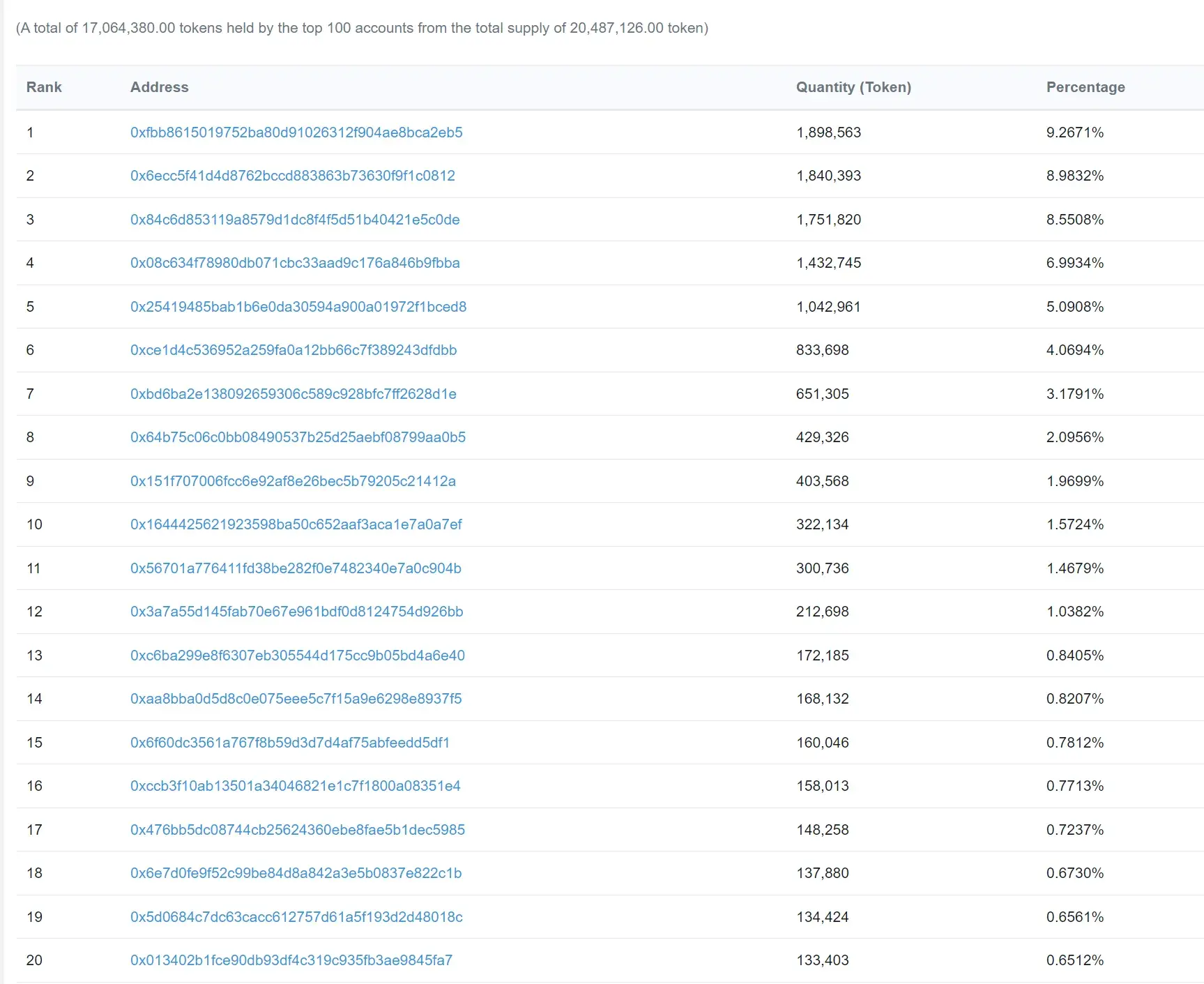Open rank 20 address 0x013402b1fce90db9
Viewport: 1204px width, 984px height.
click(291, 960)
